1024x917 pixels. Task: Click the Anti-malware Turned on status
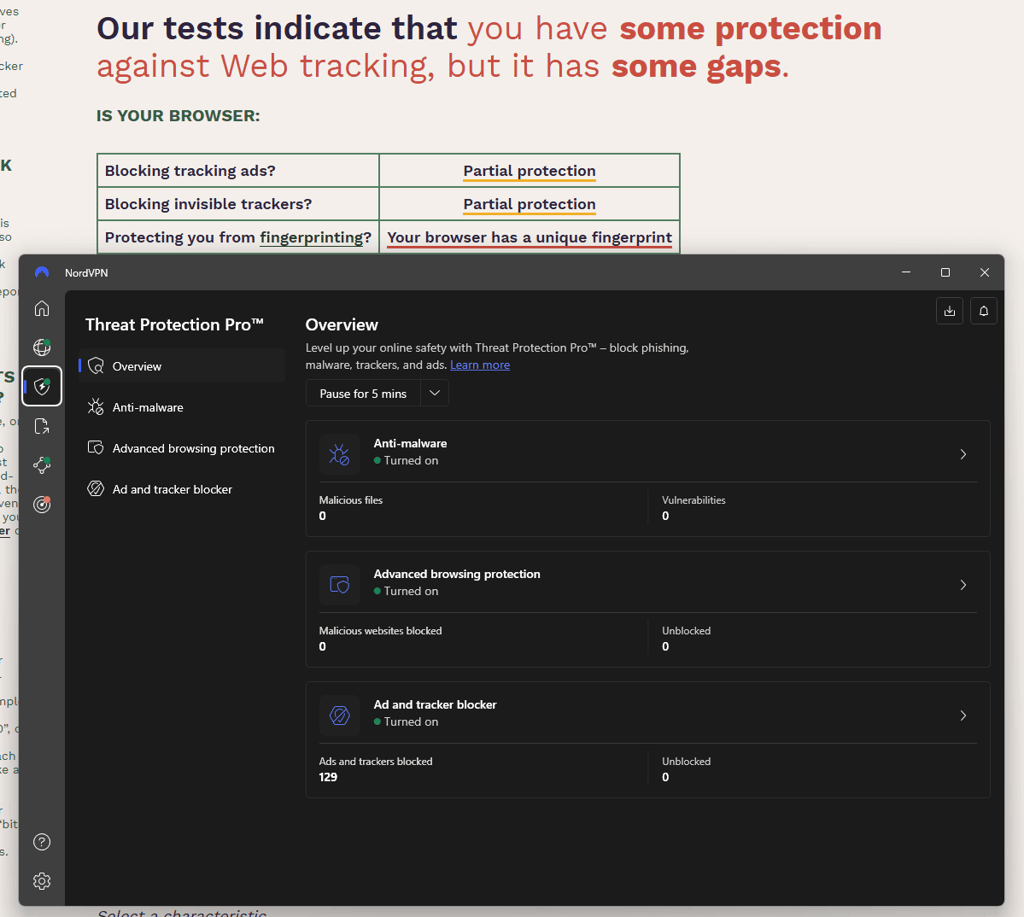pyautogui.click(x=406, y=460)
